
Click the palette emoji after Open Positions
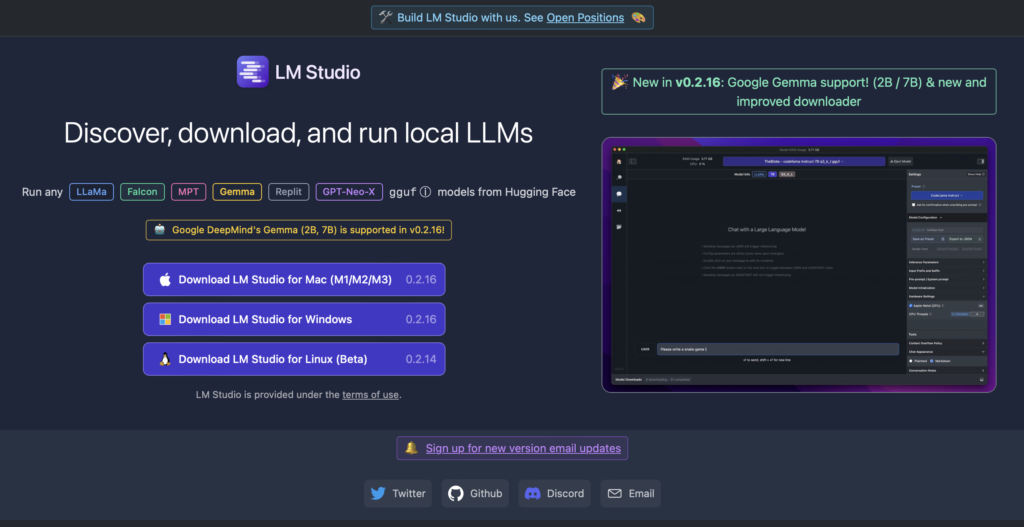pos(638,18)
